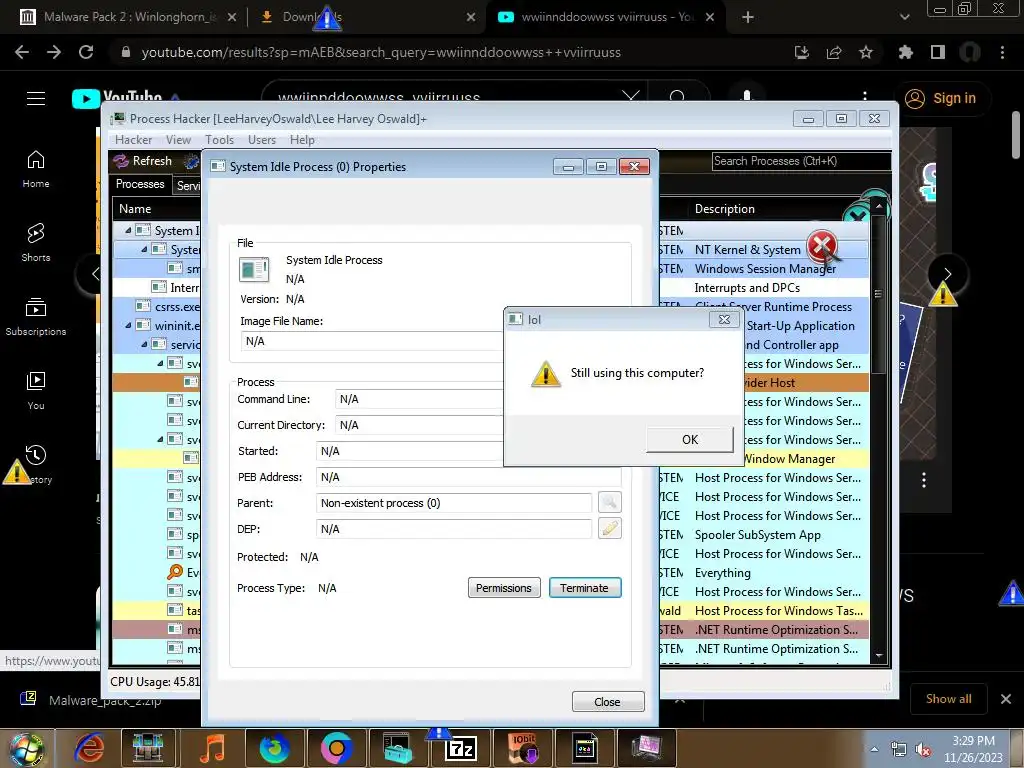Screen dimensions: 1024x768
Task: Open the Hacker menu
Action: pyautogui.click(x=133, y=140)
